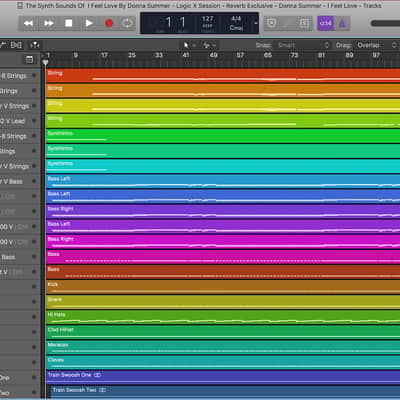Toggle the Solo mode button left of count-in
Viewport: 400px width, 400px height.
tap(304, 23)
